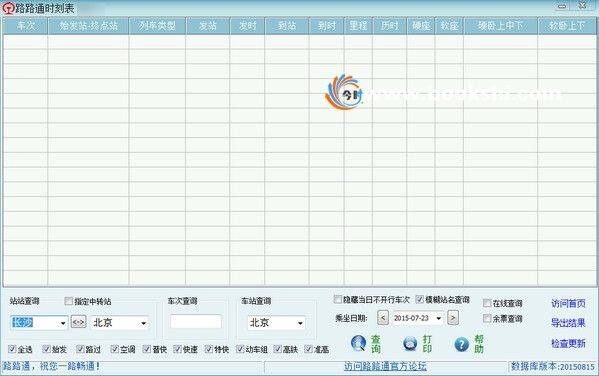Go to next travel date with > button
The height and width of the screenshot is (376, 599).
point(453,318)
